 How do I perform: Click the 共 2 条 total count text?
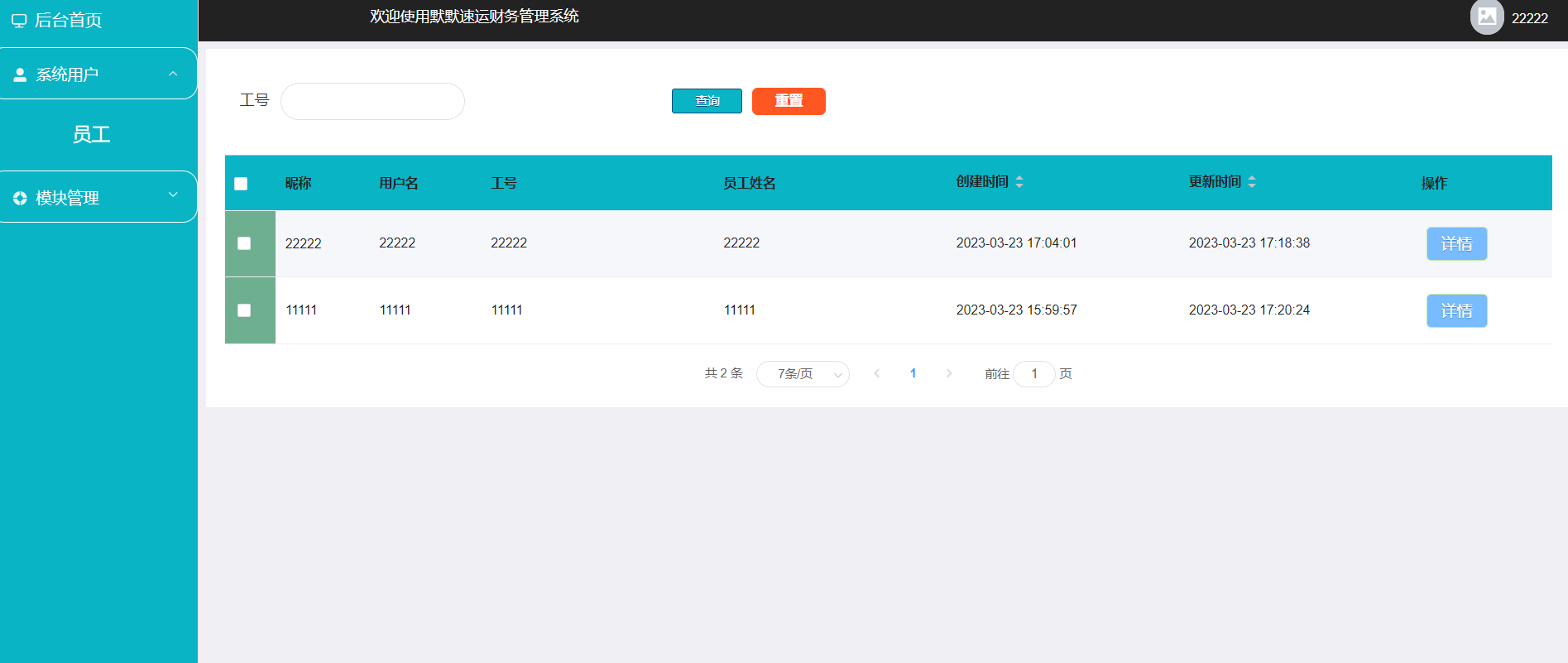[x=724, y=373]
